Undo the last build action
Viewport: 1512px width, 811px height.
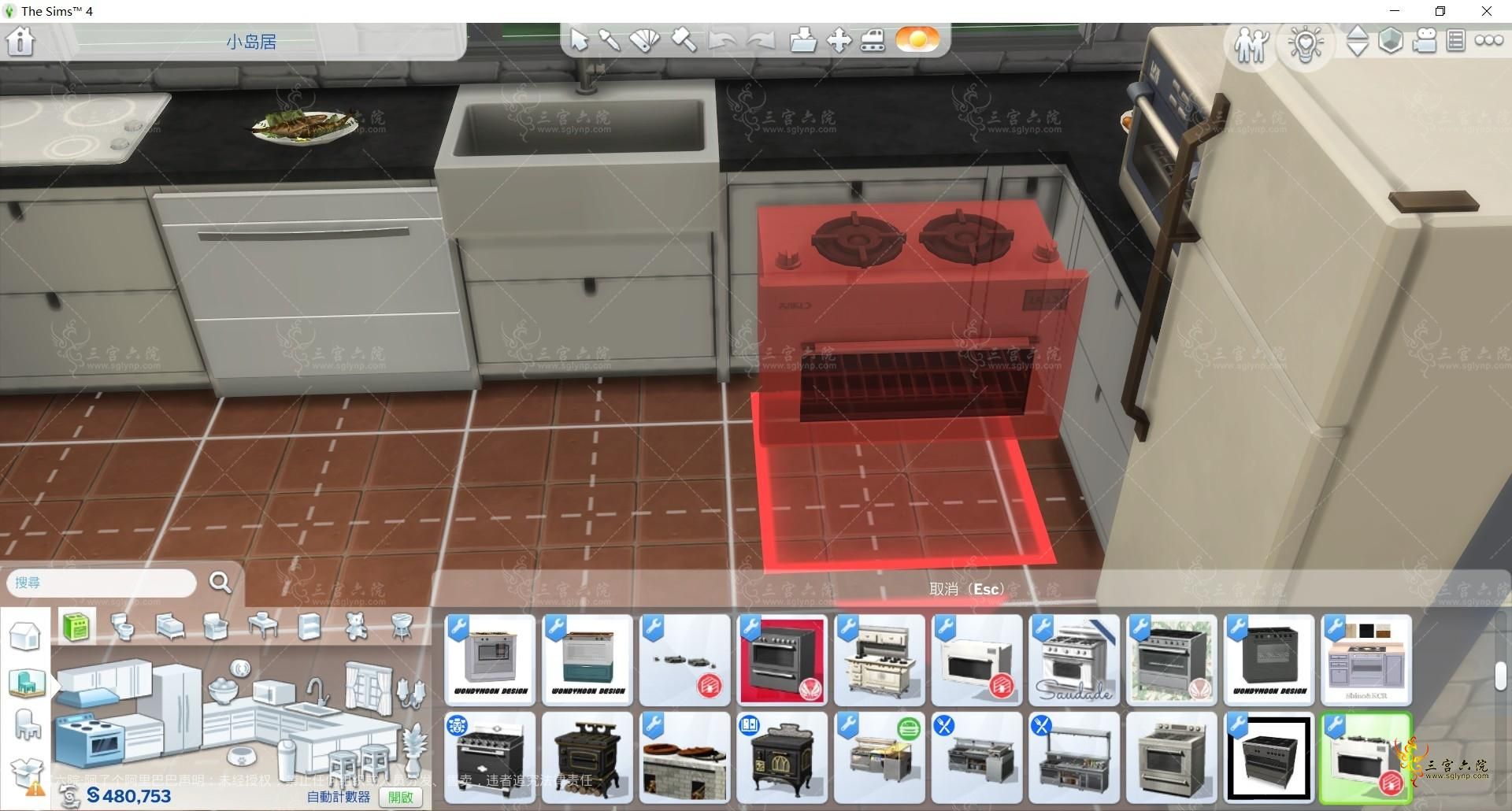coord(722,41)
